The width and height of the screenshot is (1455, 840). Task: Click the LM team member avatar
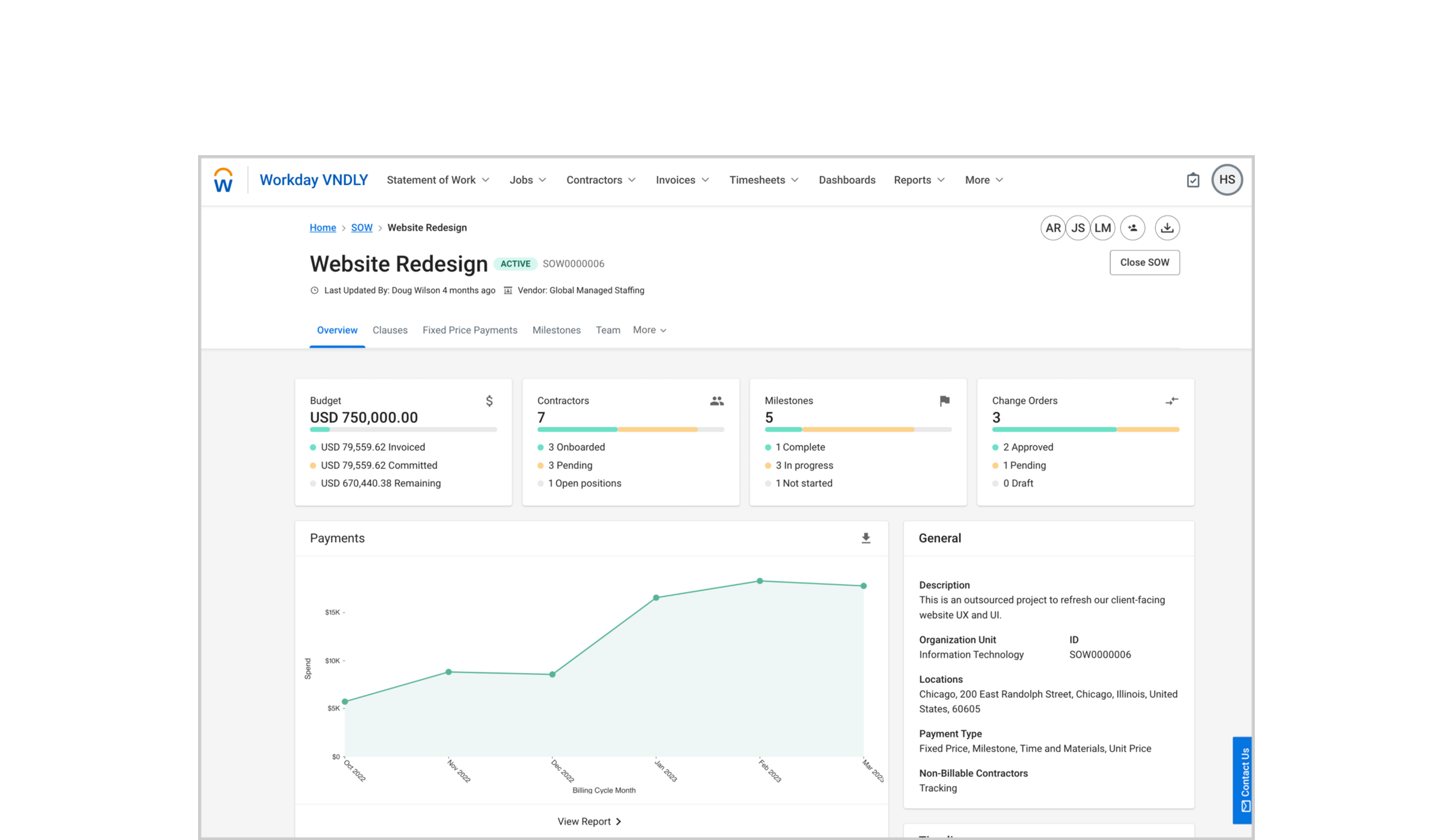[1102, 228]
